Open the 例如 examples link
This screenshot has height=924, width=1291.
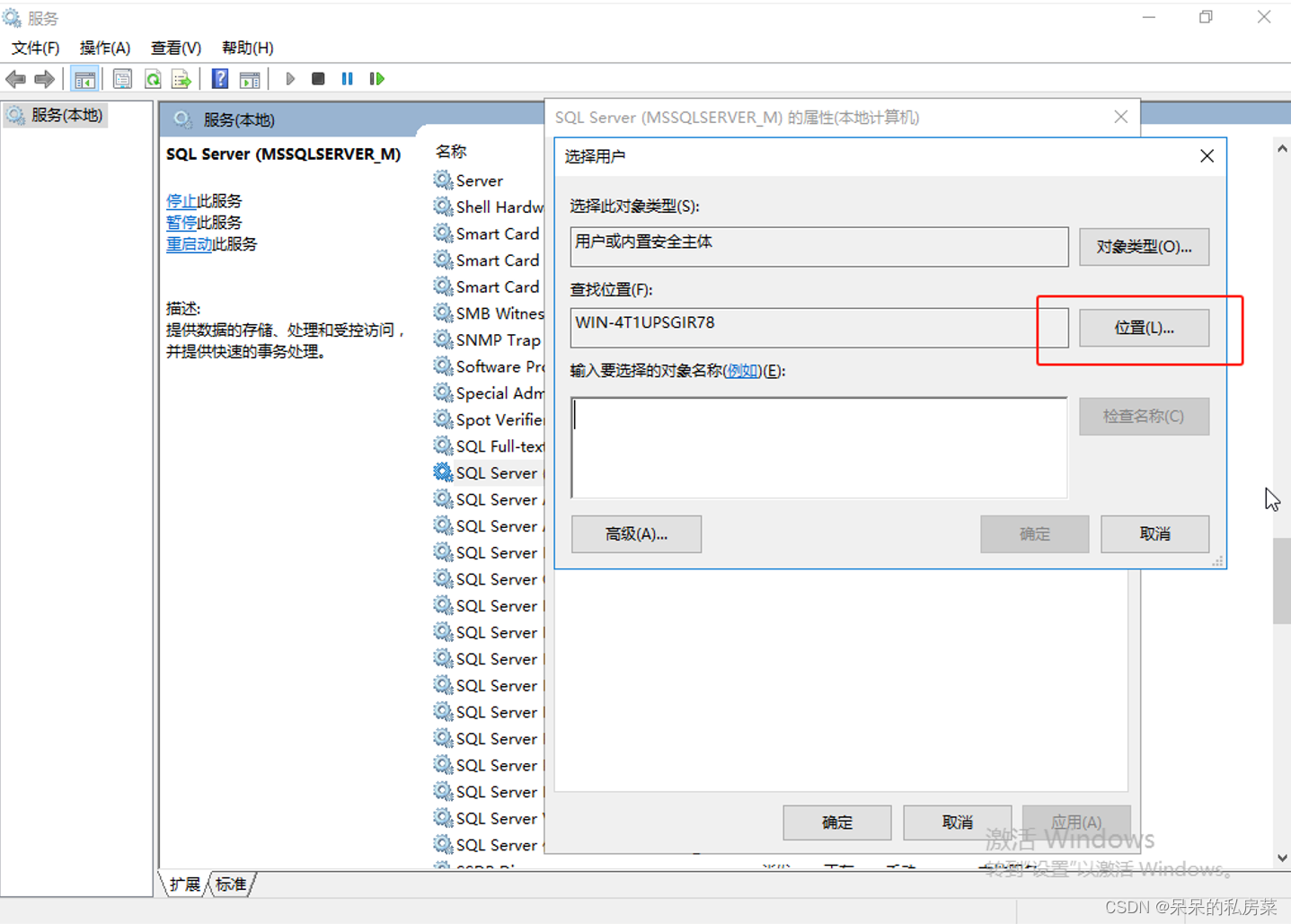click(742, 371)
